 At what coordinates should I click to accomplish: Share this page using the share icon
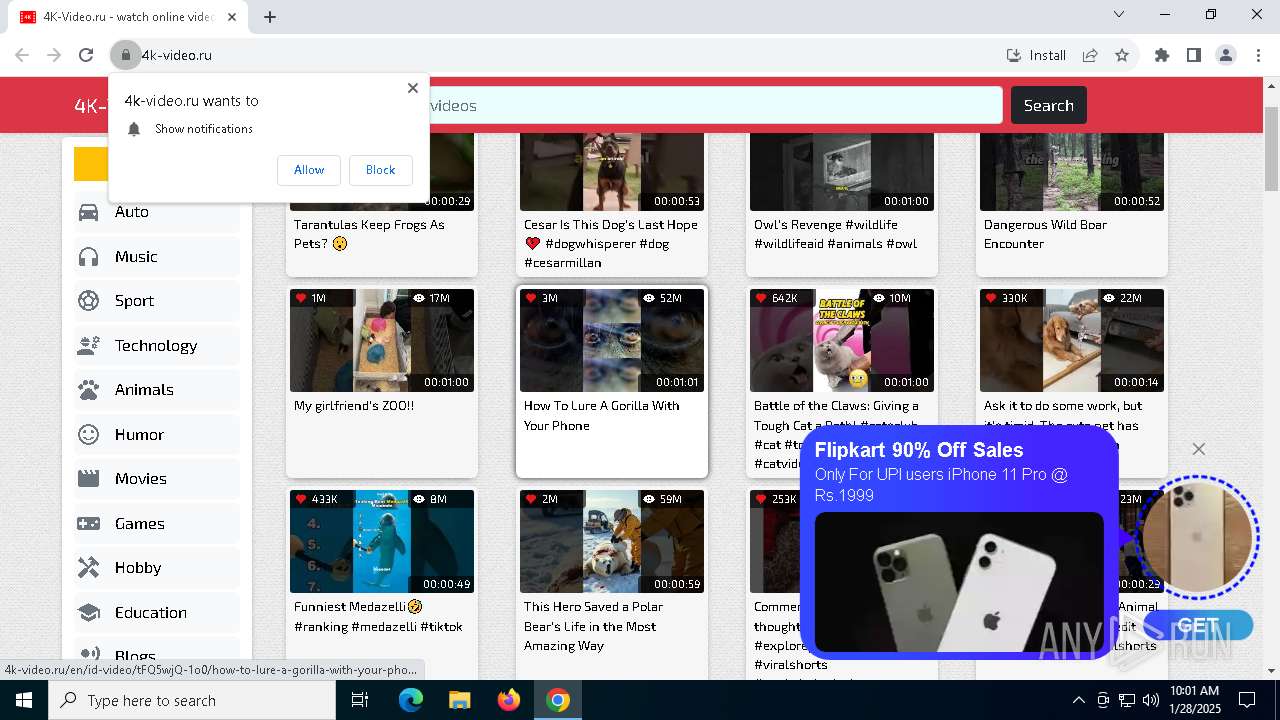(1090, 55)
